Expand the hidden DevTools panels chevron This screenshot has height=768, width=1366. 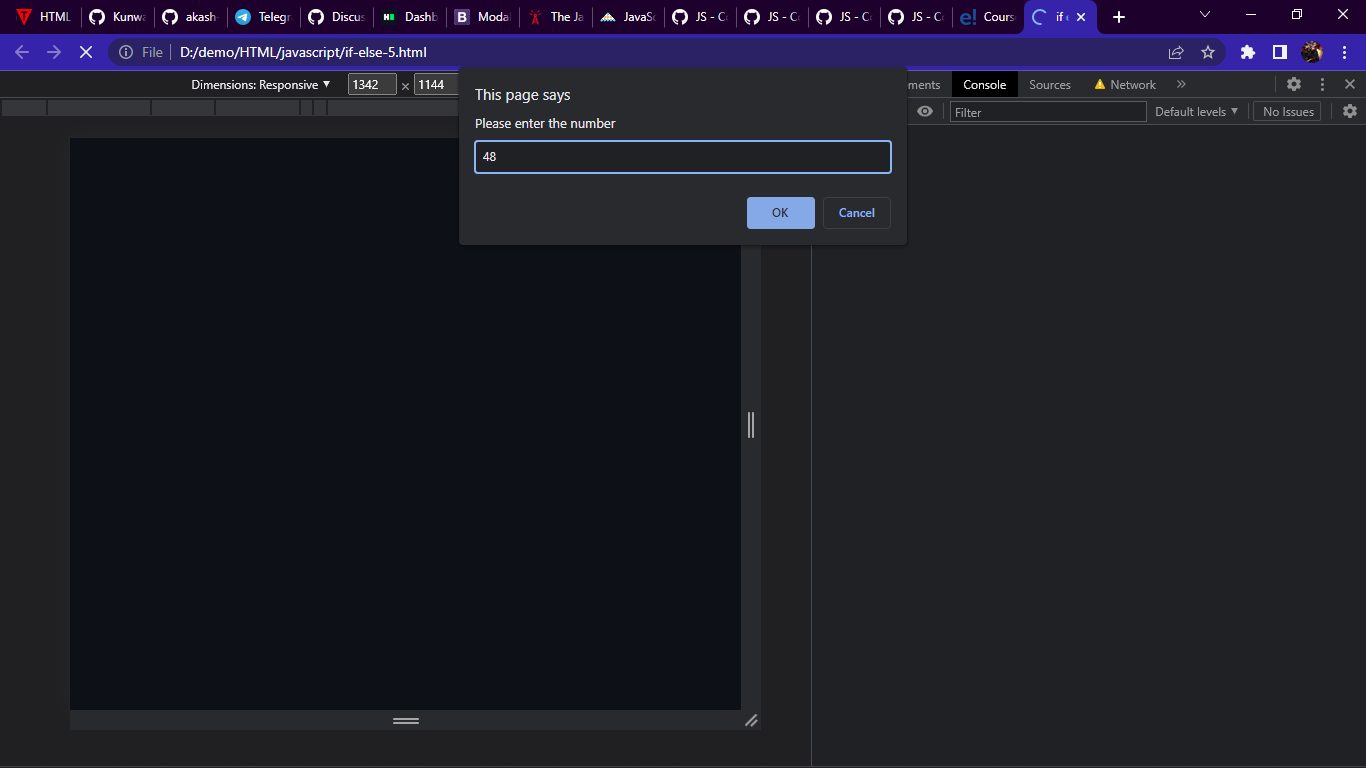click(1181, 84)
